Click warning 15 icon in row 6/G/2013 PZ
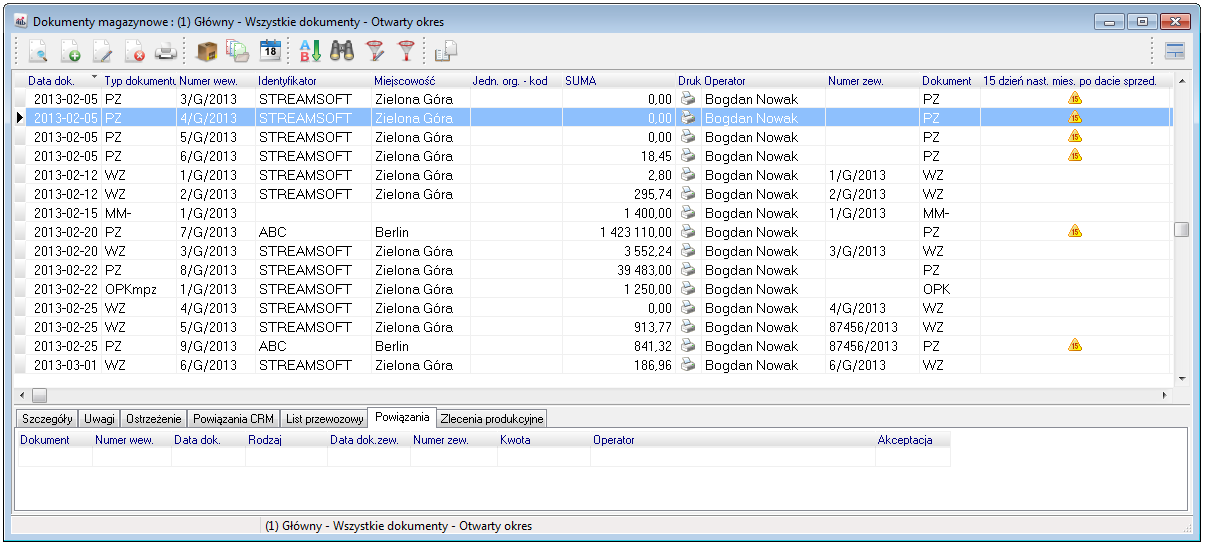The image size is (1205, 545). point(1075,156)
